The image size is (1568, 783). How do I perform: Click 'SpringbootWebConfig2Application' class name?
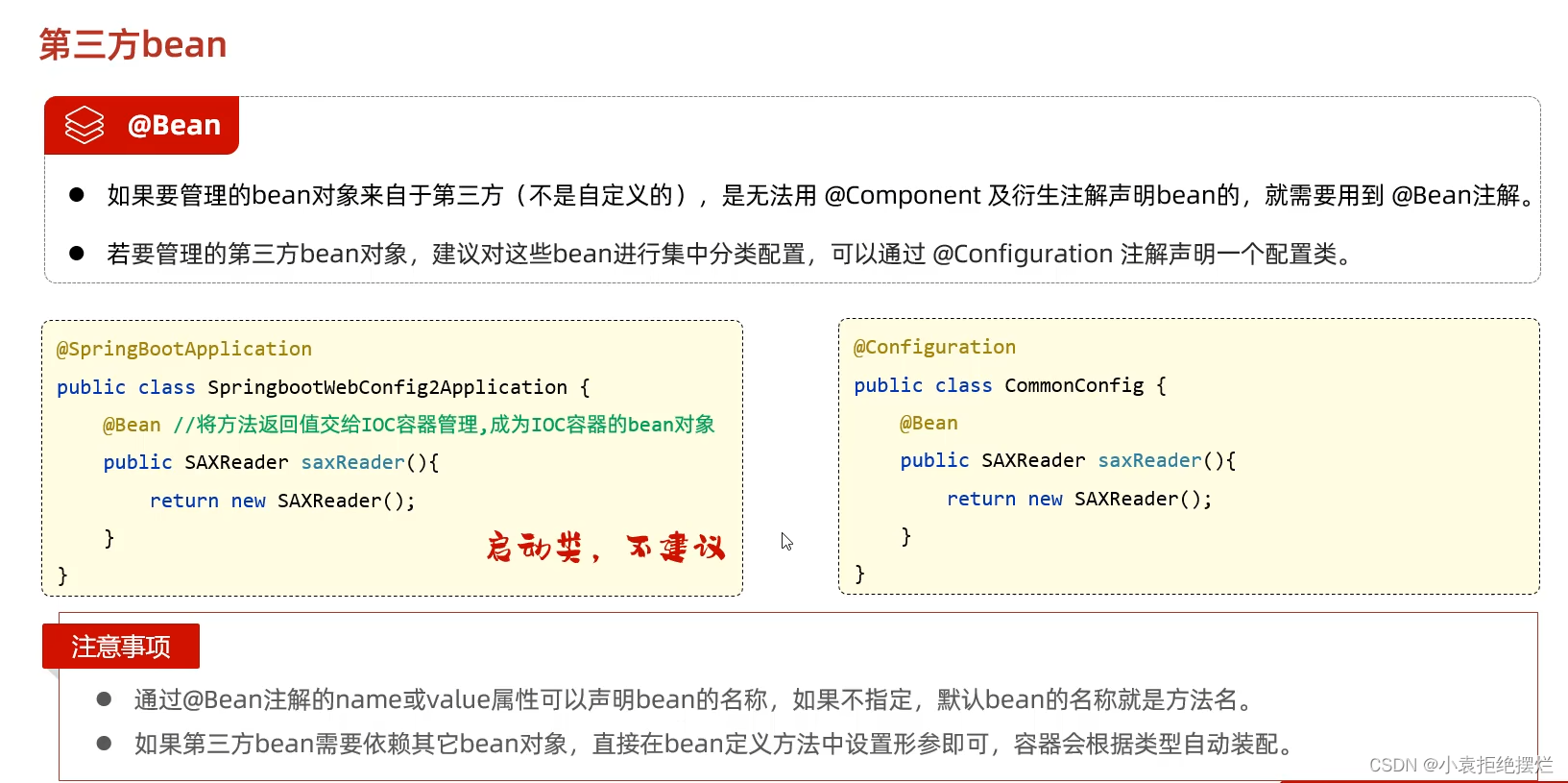point(387,387)
